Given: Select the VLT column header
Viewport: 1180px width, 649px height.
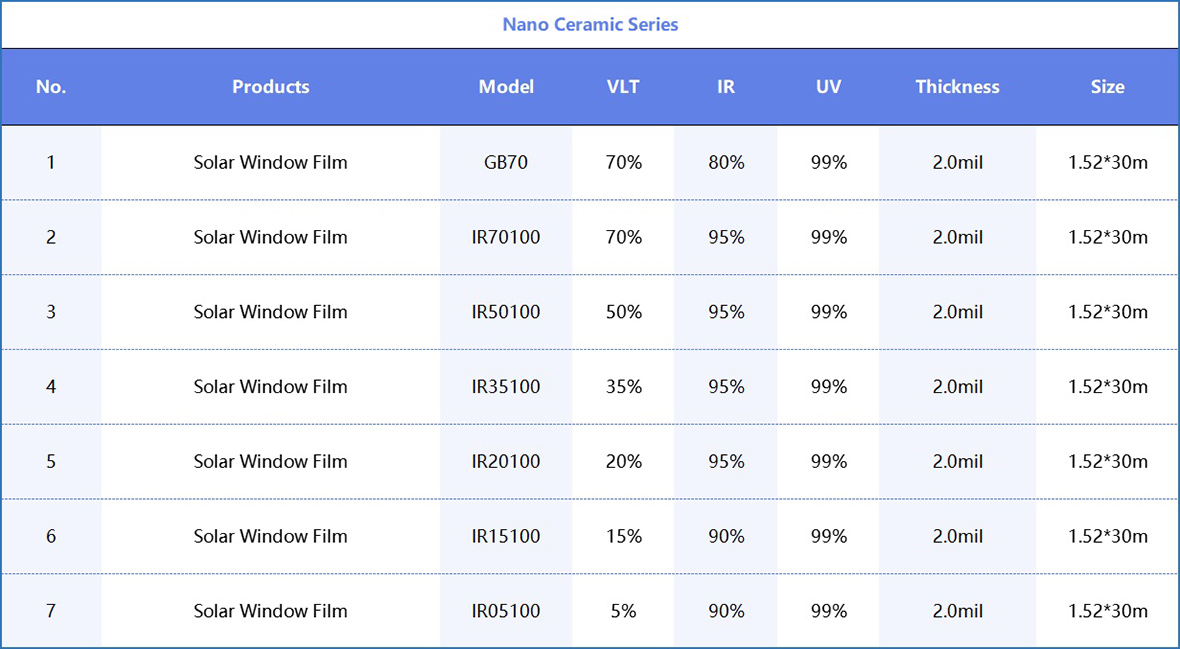Looking at the screenshot, I should click(x=623, y=87).
